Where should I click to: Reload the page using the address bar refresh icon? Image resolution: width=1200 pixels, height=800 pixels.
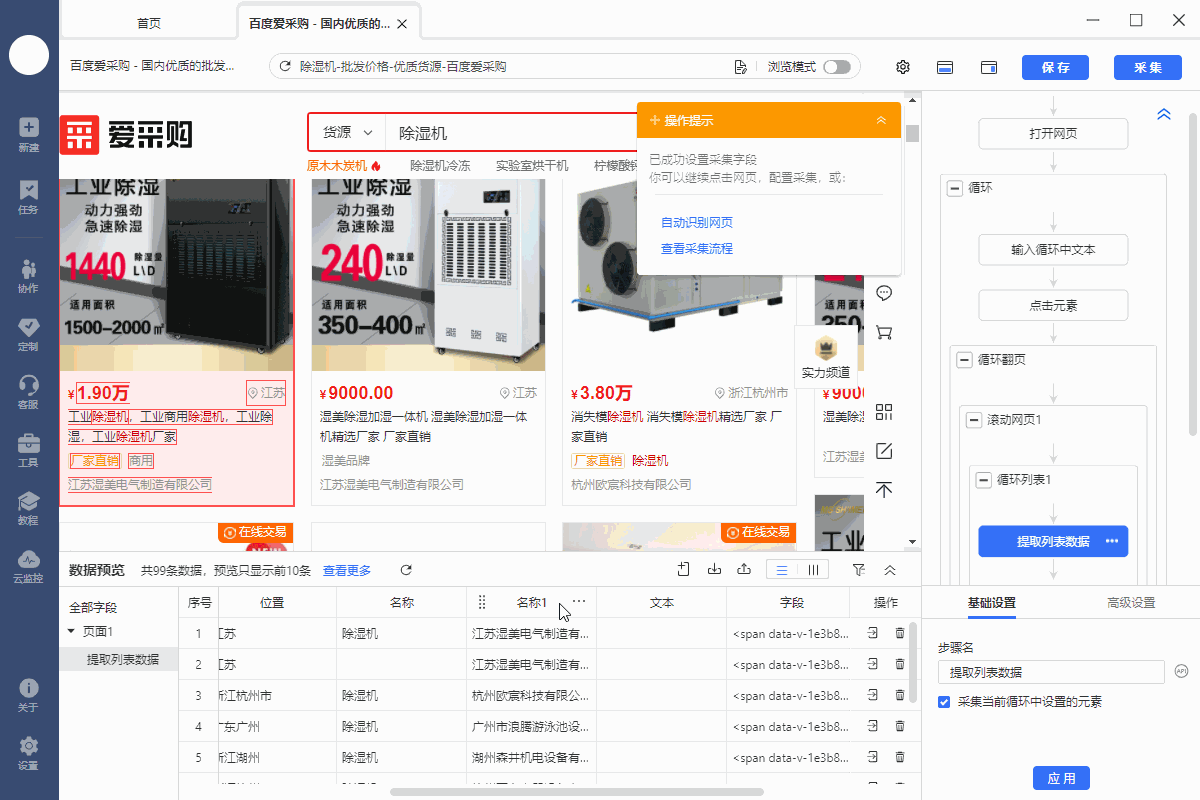[x=285, y=67]
